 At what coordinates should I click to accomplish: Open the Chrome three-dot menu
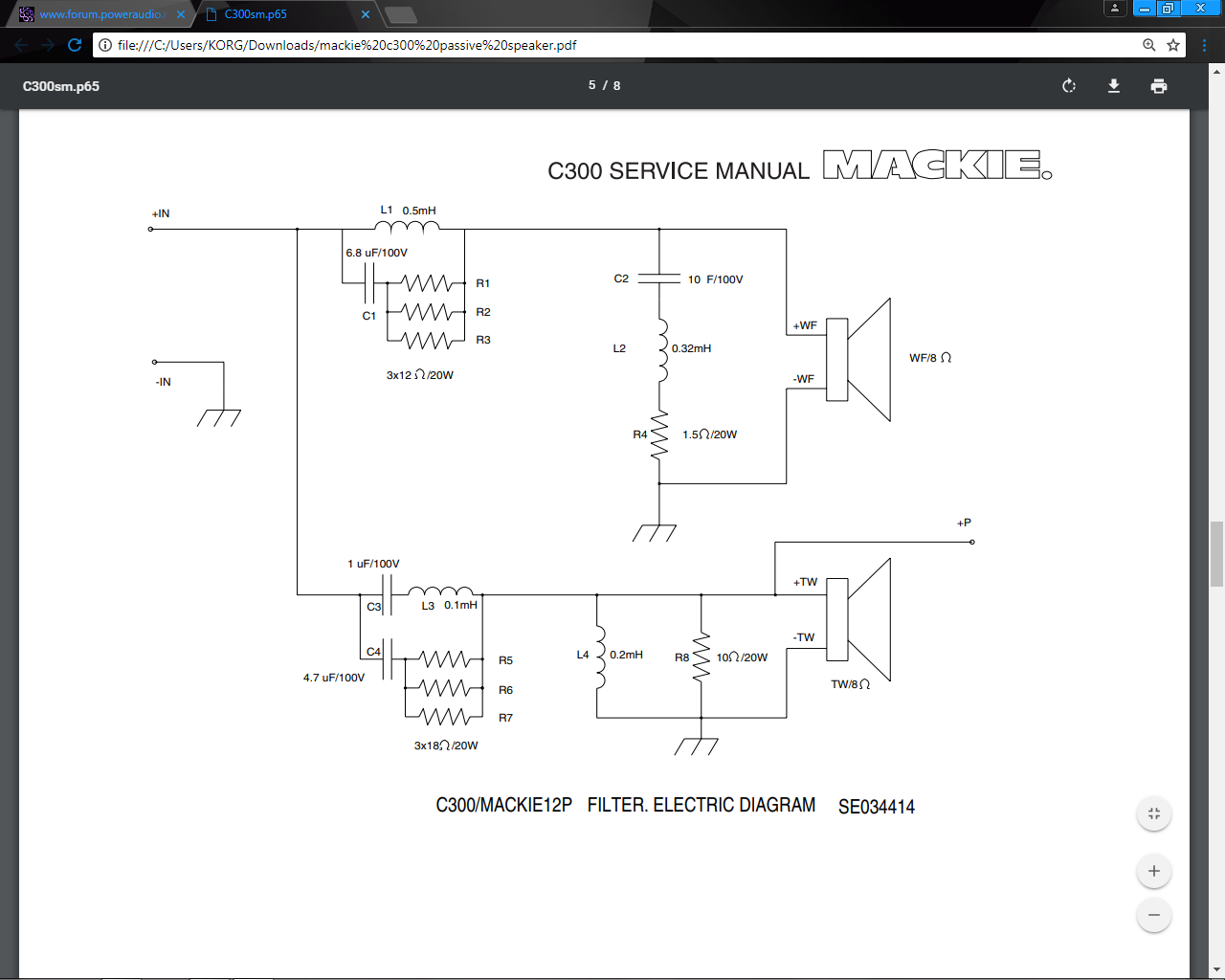point(1205,45)
